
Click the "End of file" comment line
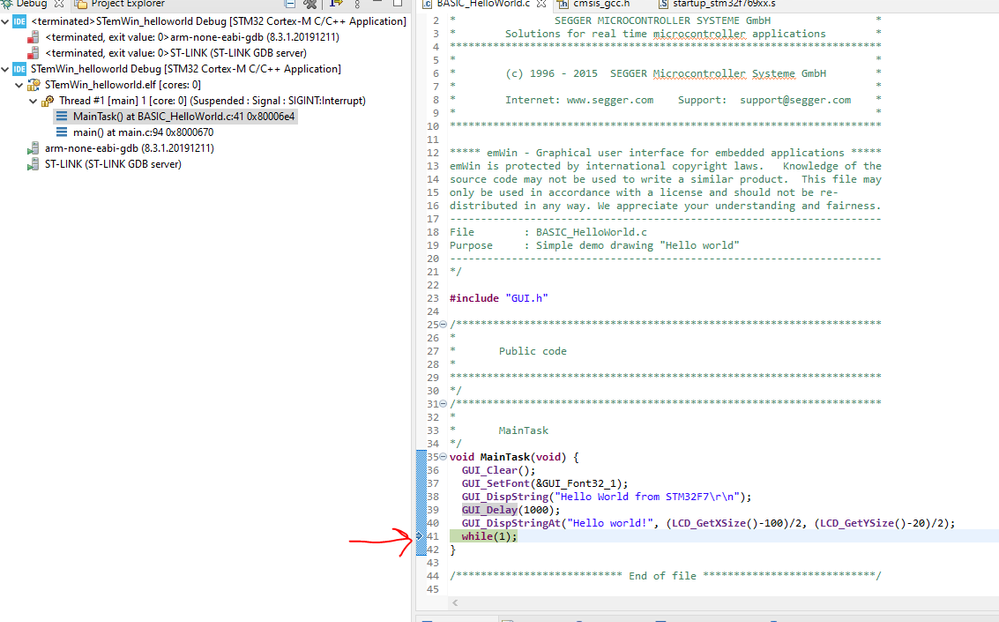tap(665, 576)
